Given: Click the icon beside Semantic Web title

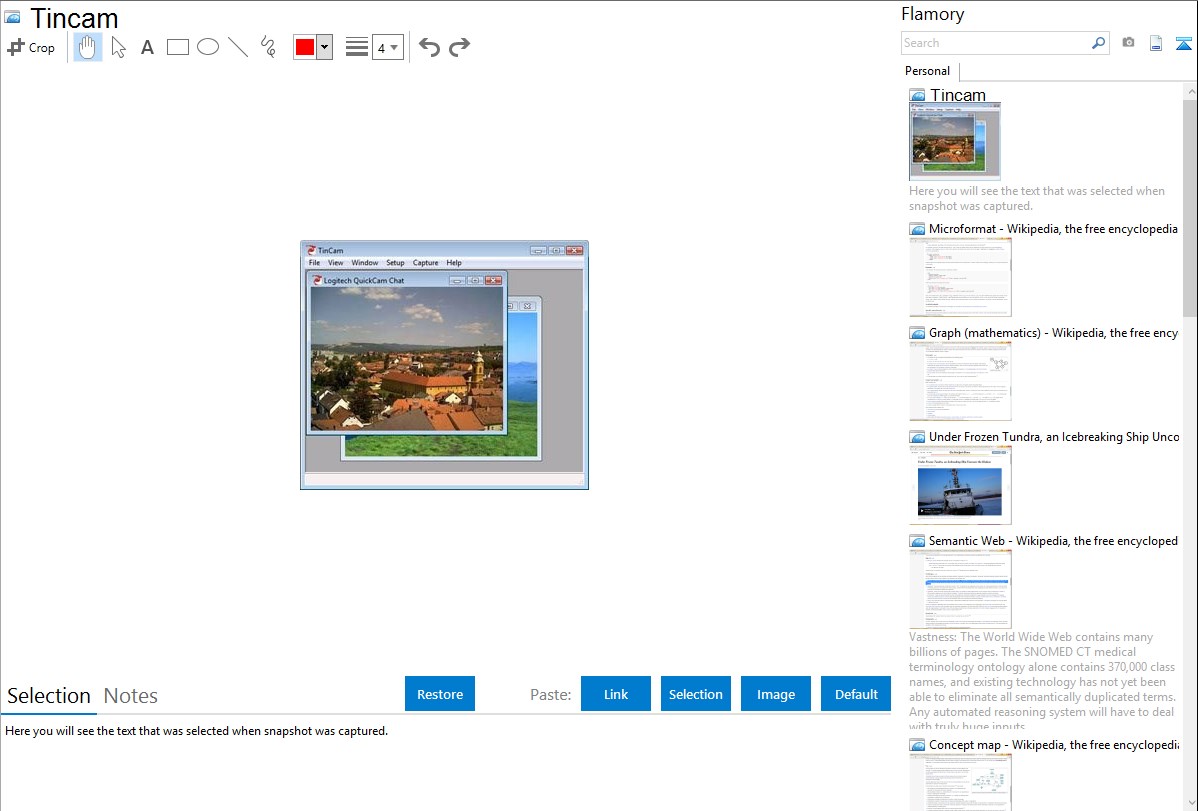Looking at the screenshot, I should [x=918, y=540].
